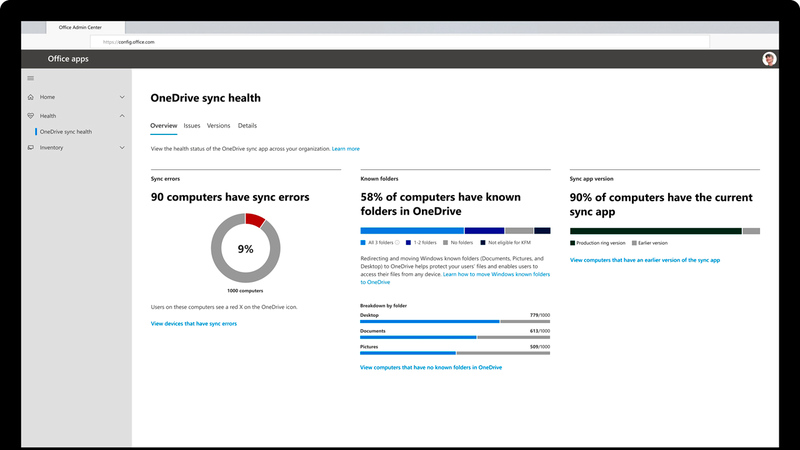Image resolution: width=800 pixels, height=450 pixels.
Task: Click the browser address bar
Action: (400, 43)
